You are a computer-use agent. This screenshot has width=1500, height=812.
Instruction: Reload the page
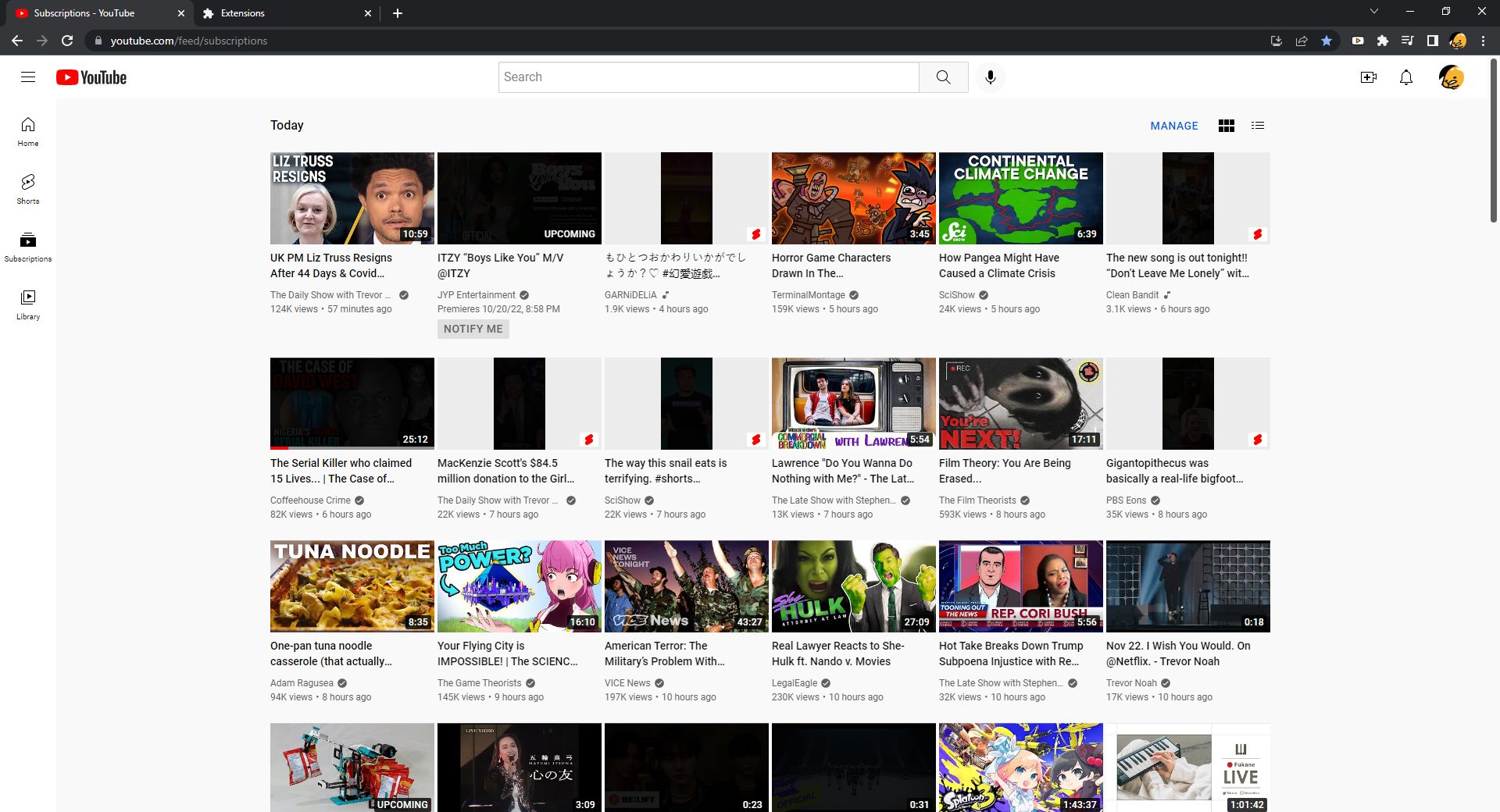pos(67,41)
